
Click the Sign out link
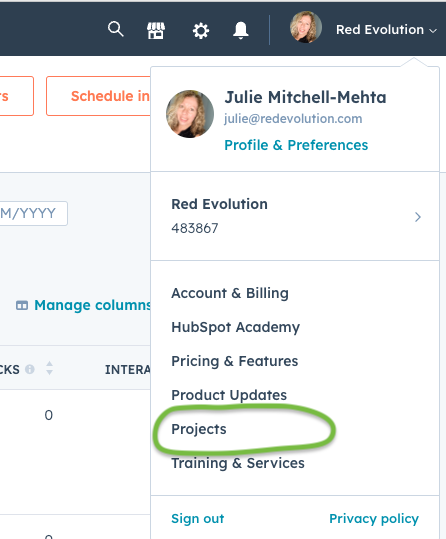(198, 519)
